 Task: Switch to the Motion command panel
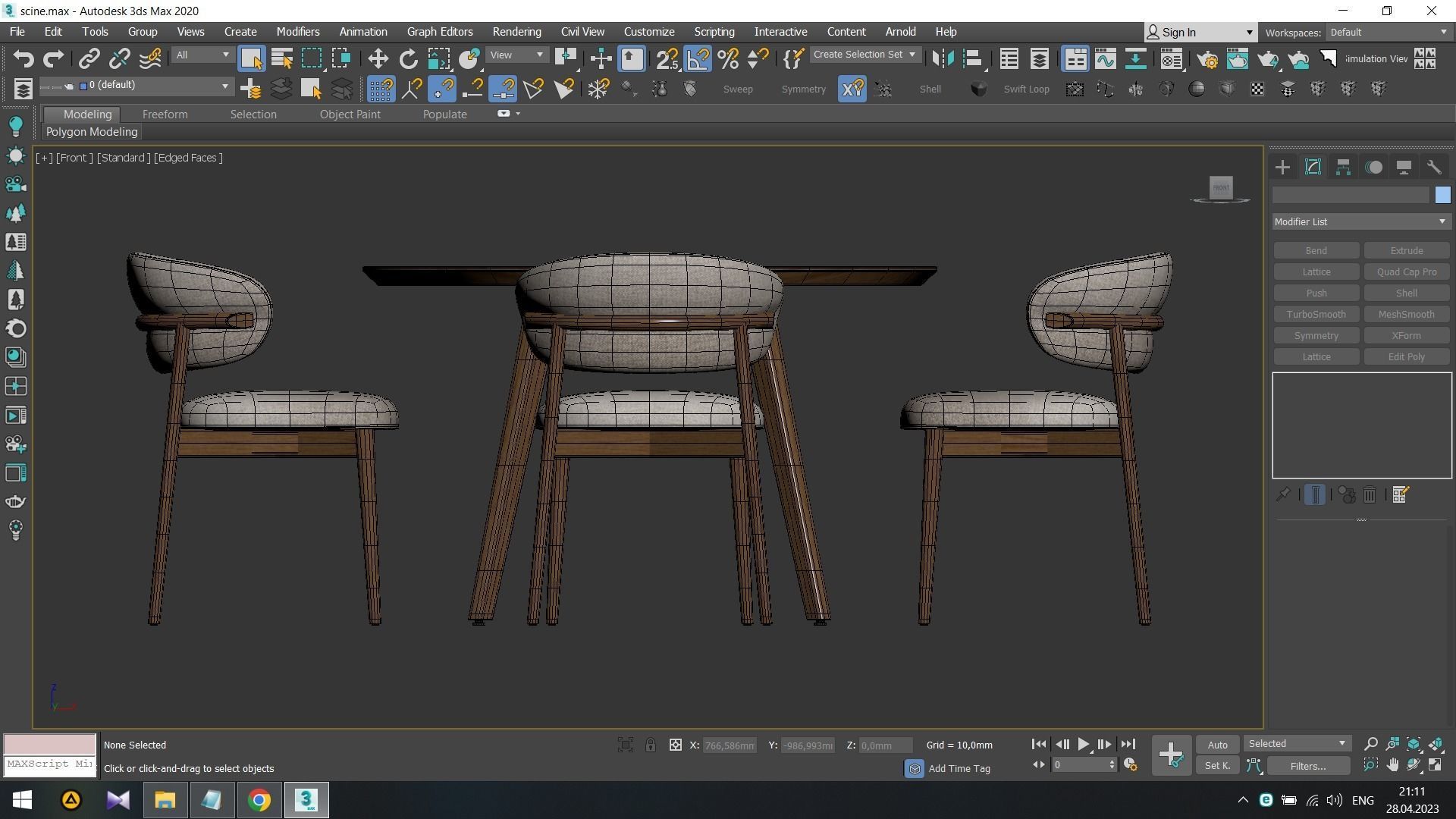(1373, 168)
